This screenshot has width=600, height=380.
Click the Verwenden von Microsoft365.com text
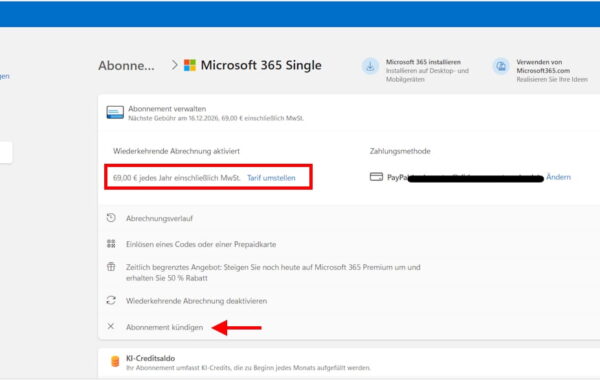[543, 66]
